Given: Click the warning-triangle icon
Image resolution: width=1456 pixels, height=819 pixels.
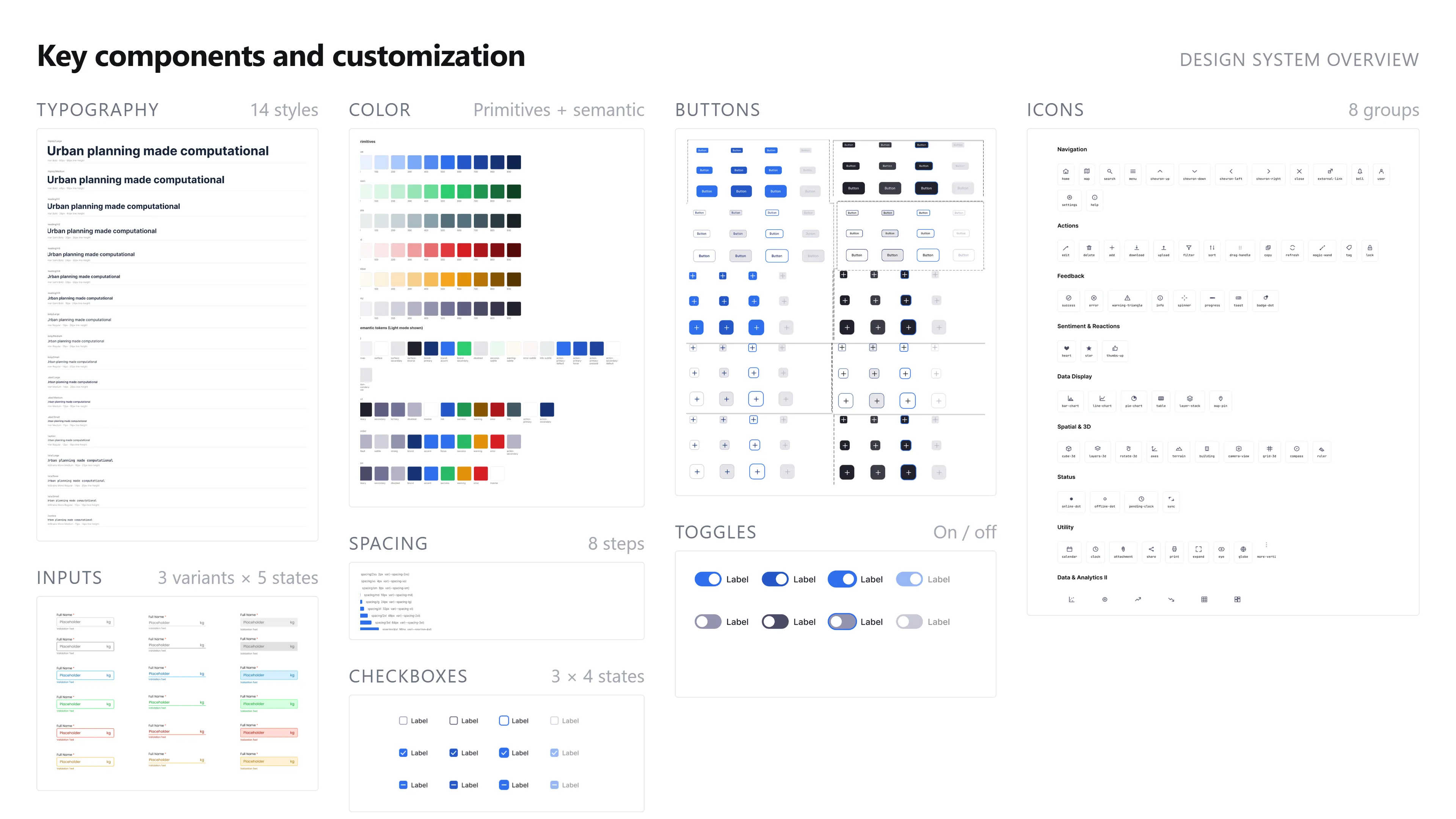Looking at the screenshot, I should point(1127,300).
